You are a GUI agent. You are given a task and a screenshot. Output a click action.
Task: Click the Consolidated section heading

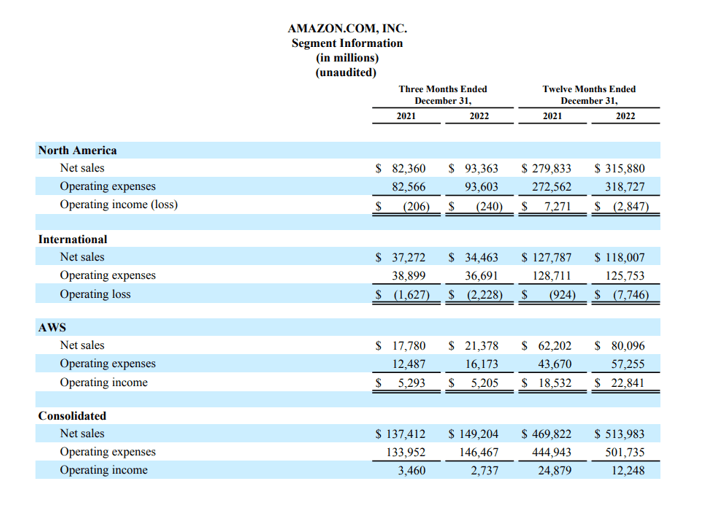(x=72, y=416)
